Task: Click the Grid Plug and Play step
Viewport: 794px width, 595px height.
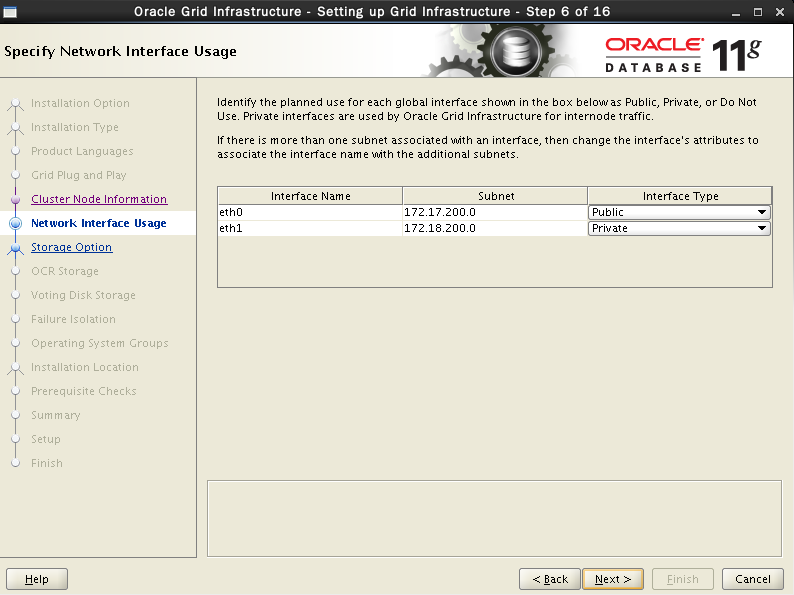Action: (78, 175)
